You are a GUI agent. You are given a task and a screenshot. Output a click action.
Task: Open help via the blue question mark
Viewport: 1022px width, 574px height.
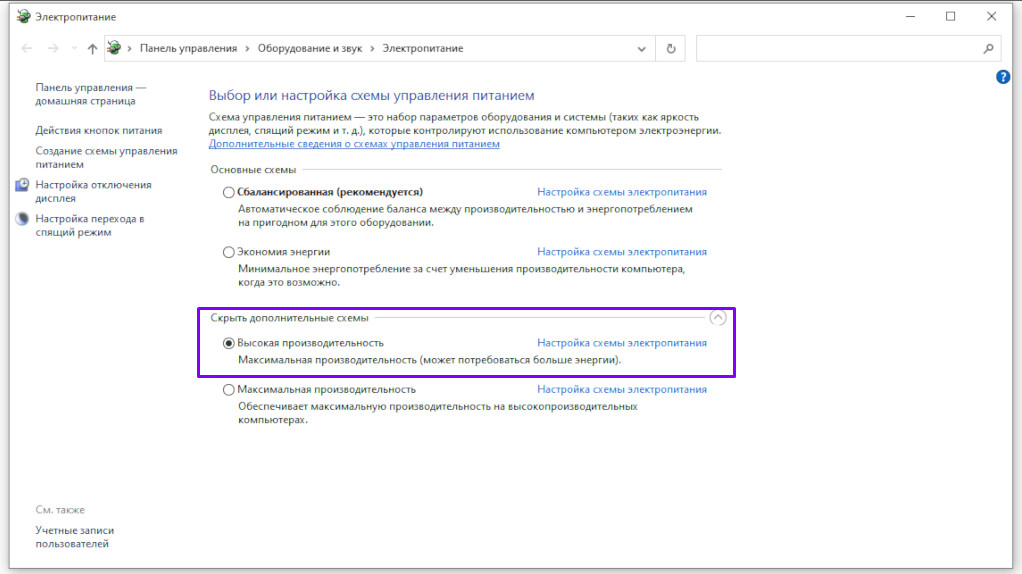click(1002, 77)
